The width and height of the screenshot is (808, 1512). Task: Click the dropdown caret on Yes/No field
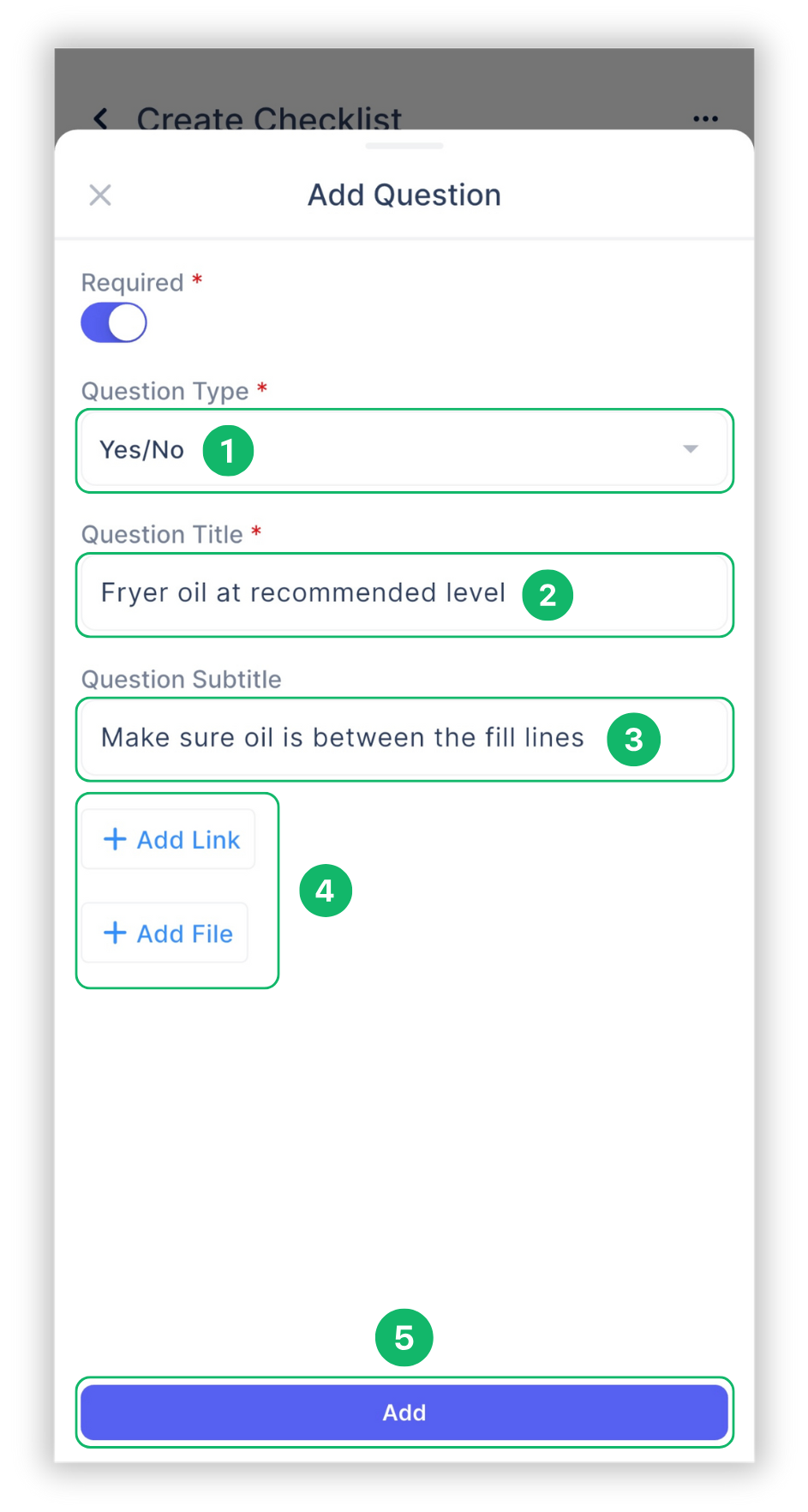(691, 449)
